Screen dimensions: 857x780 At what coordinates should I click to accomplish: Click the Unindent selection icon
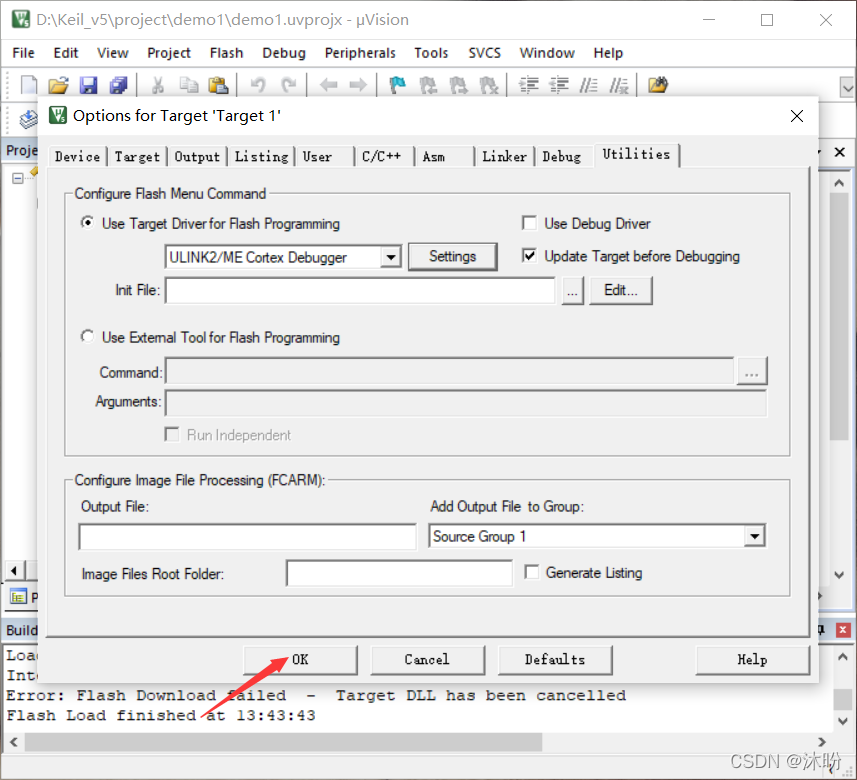559,85
